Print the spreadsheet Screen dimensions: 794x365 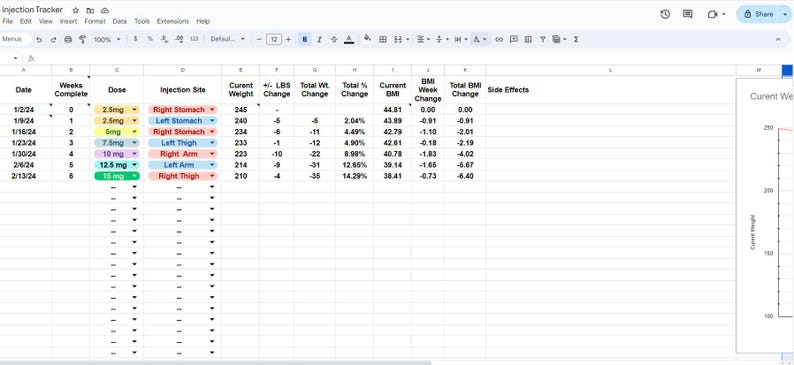(68, 39)
